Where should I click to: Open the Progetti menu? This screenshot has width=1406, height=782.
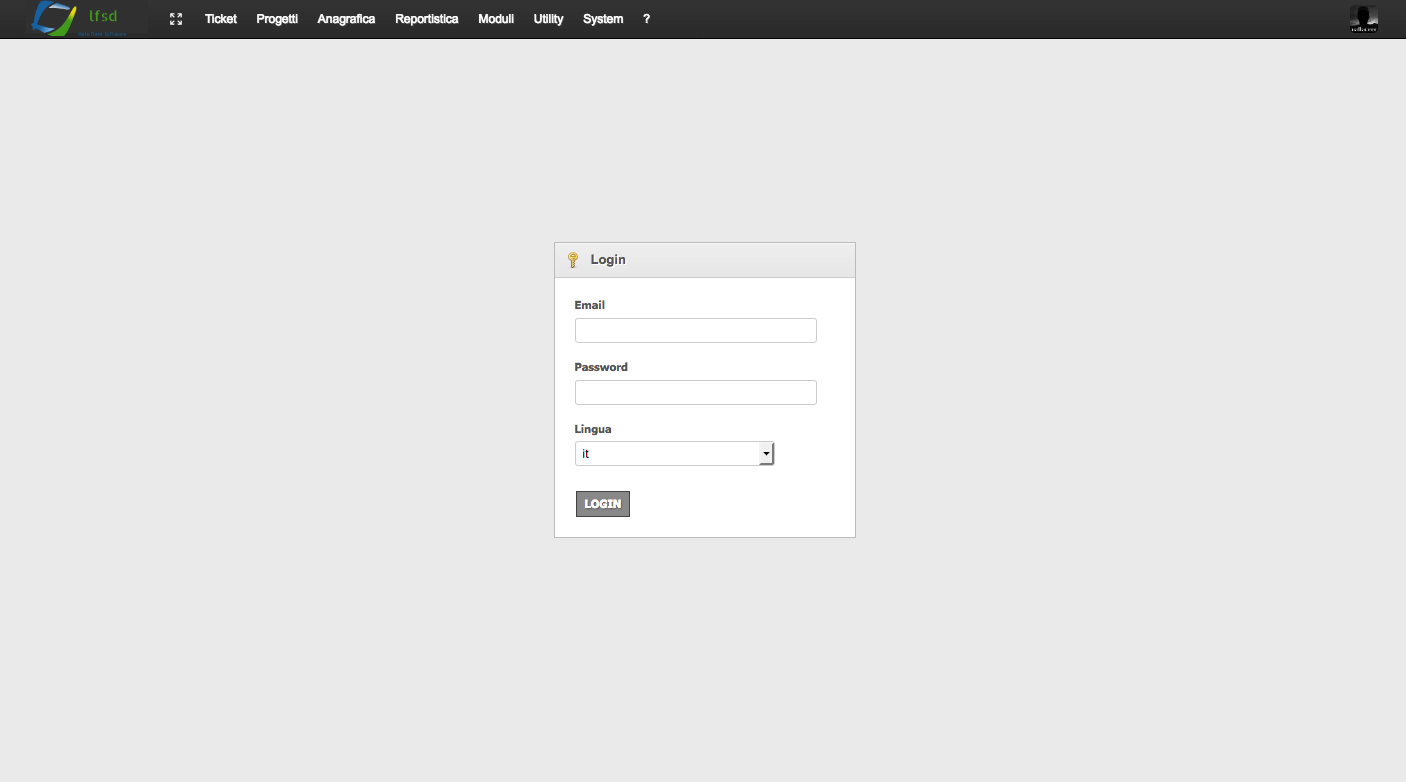click(277, 18)
